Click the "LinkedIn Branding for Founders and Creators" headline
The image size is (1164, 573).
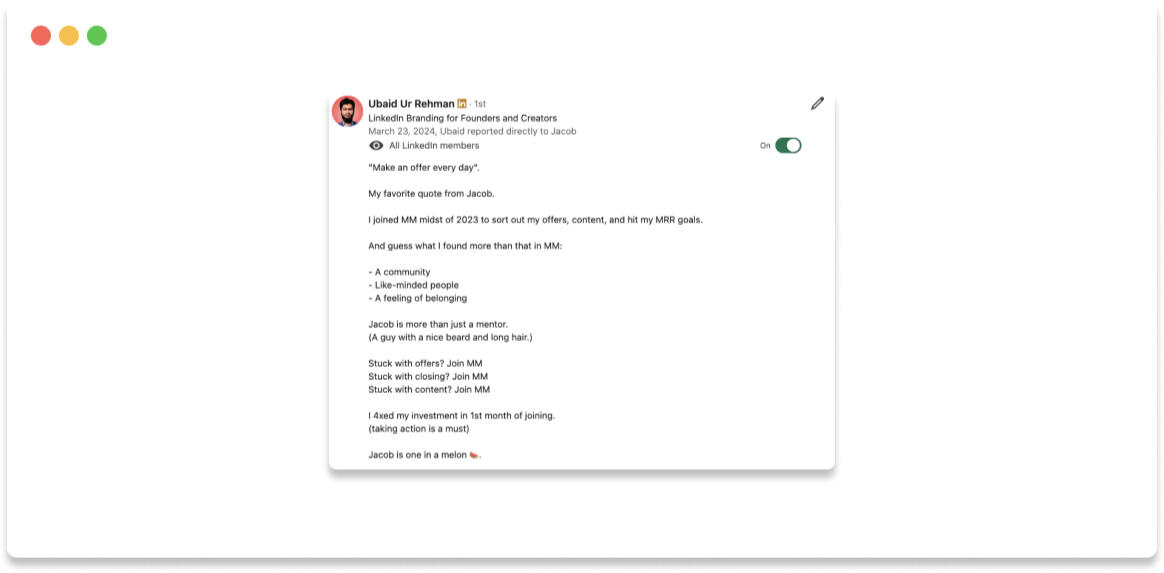tap(462, 118)
